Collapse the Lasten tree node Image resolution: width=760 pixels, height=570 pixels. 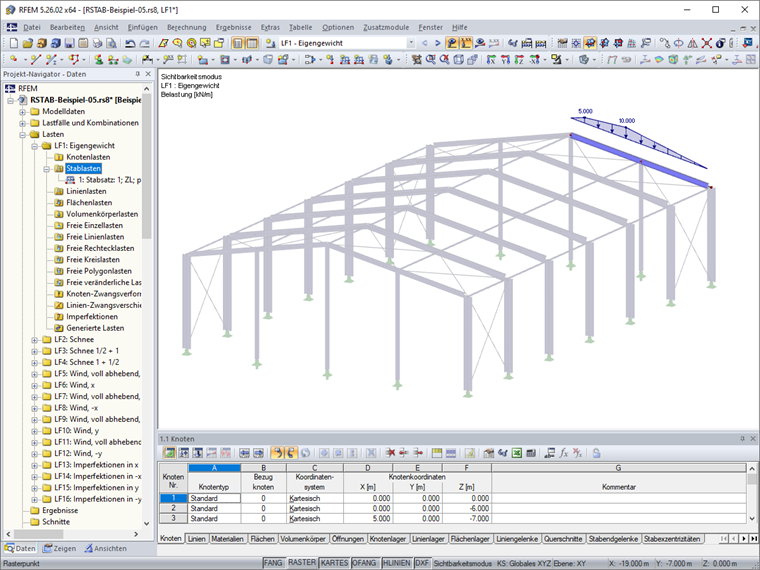pos(22,134)
